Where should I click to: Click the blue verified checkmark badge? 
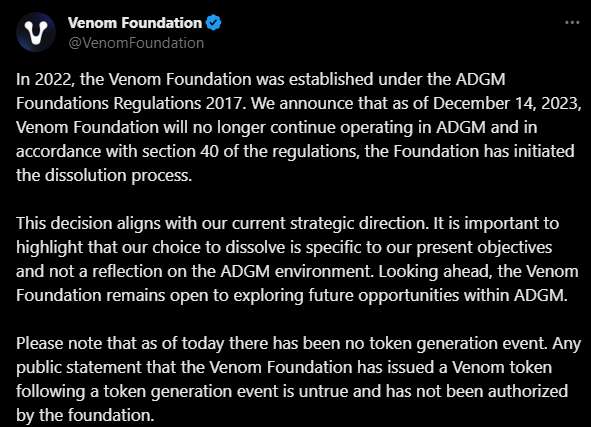click(213, 23)
